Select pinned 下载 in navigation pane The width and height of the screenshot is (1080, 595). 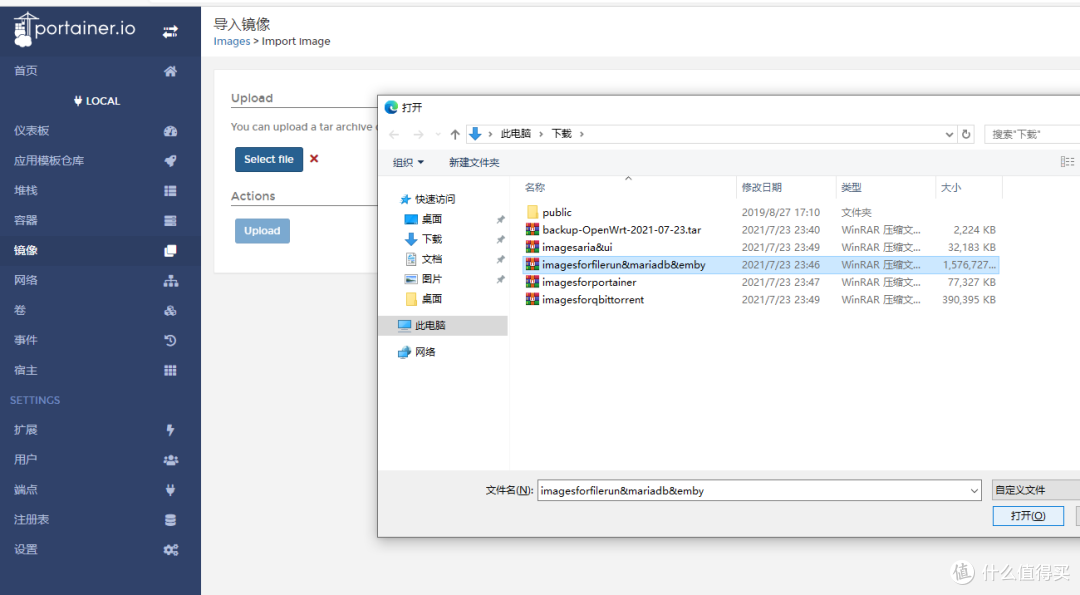[424, 239]
